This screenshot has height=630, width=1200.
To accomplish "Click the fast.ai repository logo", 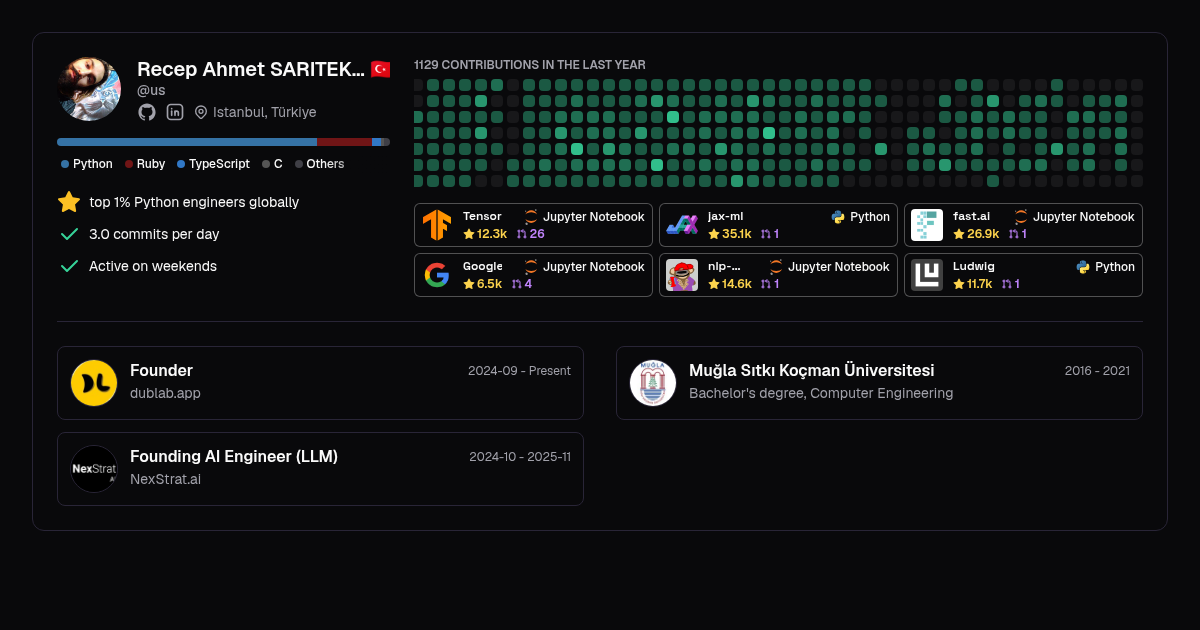I will click(927, 225).
